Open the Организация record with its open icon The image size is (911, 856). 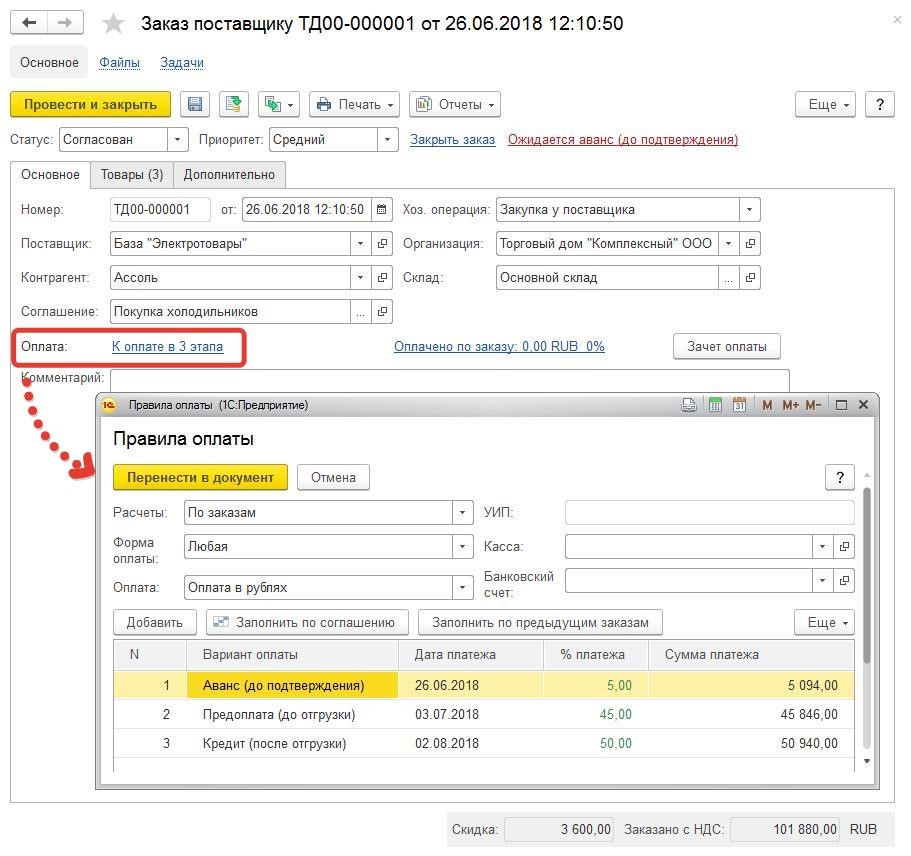(x=750, y=243)
